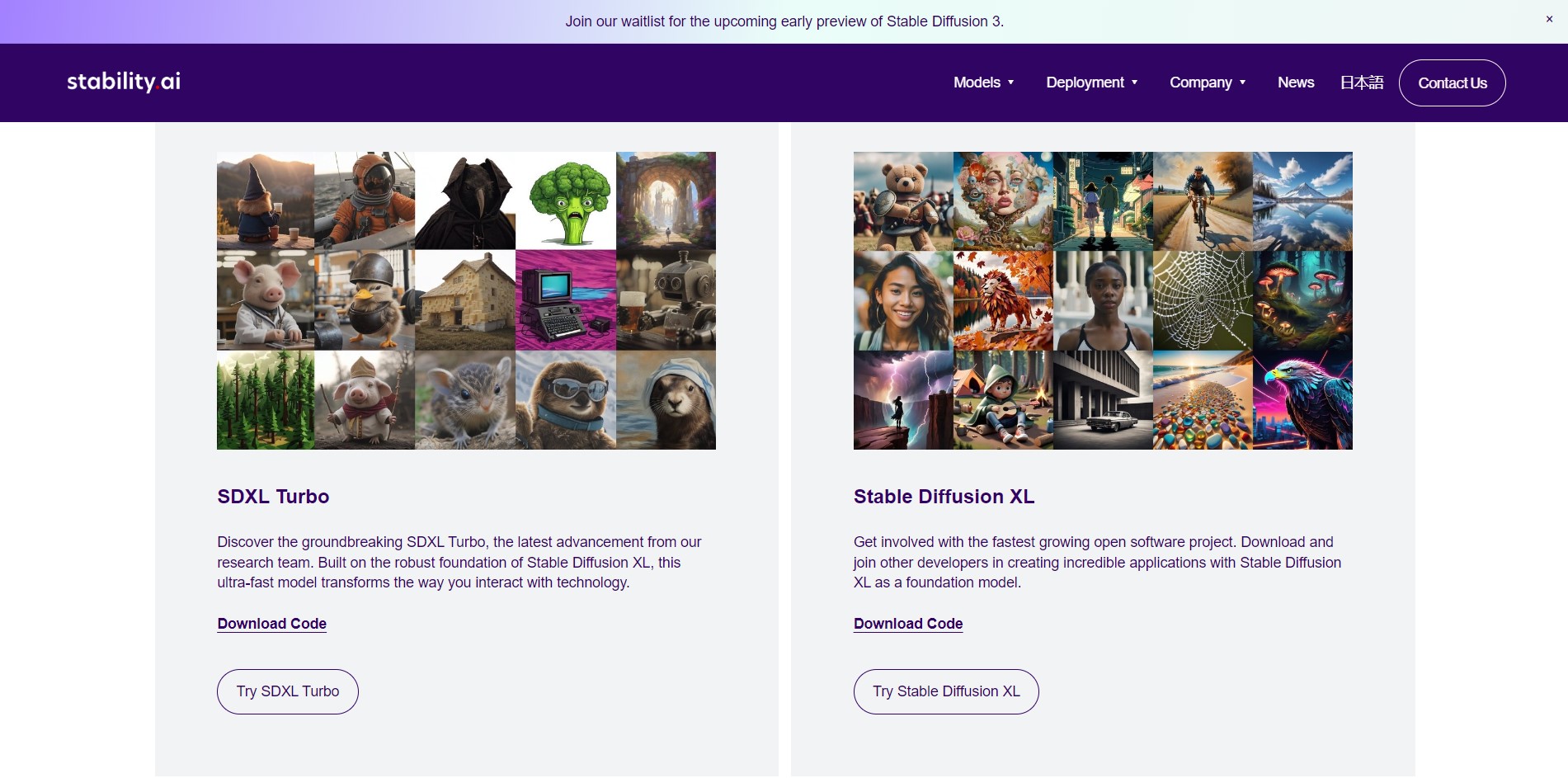Screen dimensions: 1568x778
Task: Dismiss the Stable Diffusion 3 waitlist banner
Action: point(1549,20)
